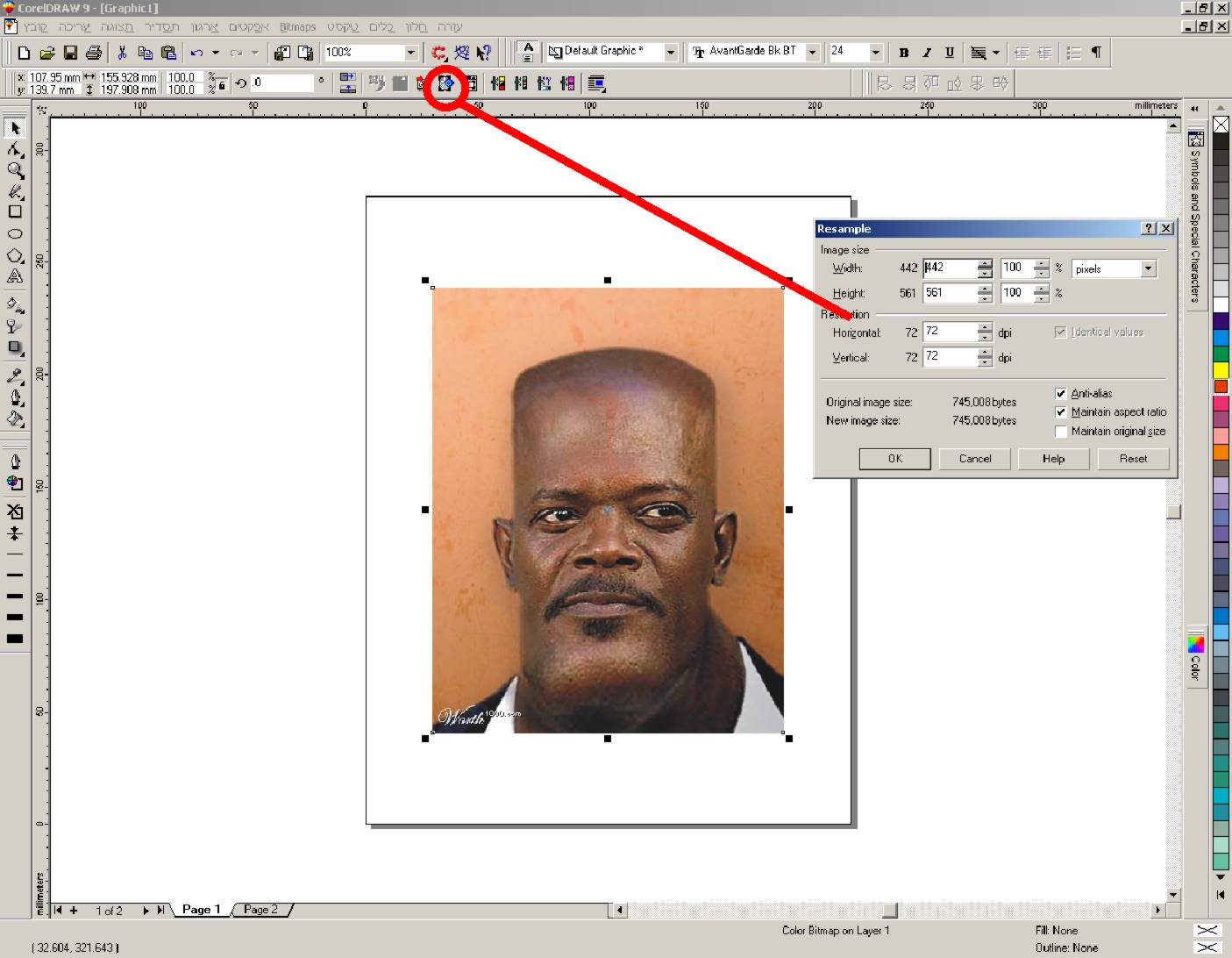Click the Undo arrow icon
Screen dimensions: 1232x958
click(197, 53)
